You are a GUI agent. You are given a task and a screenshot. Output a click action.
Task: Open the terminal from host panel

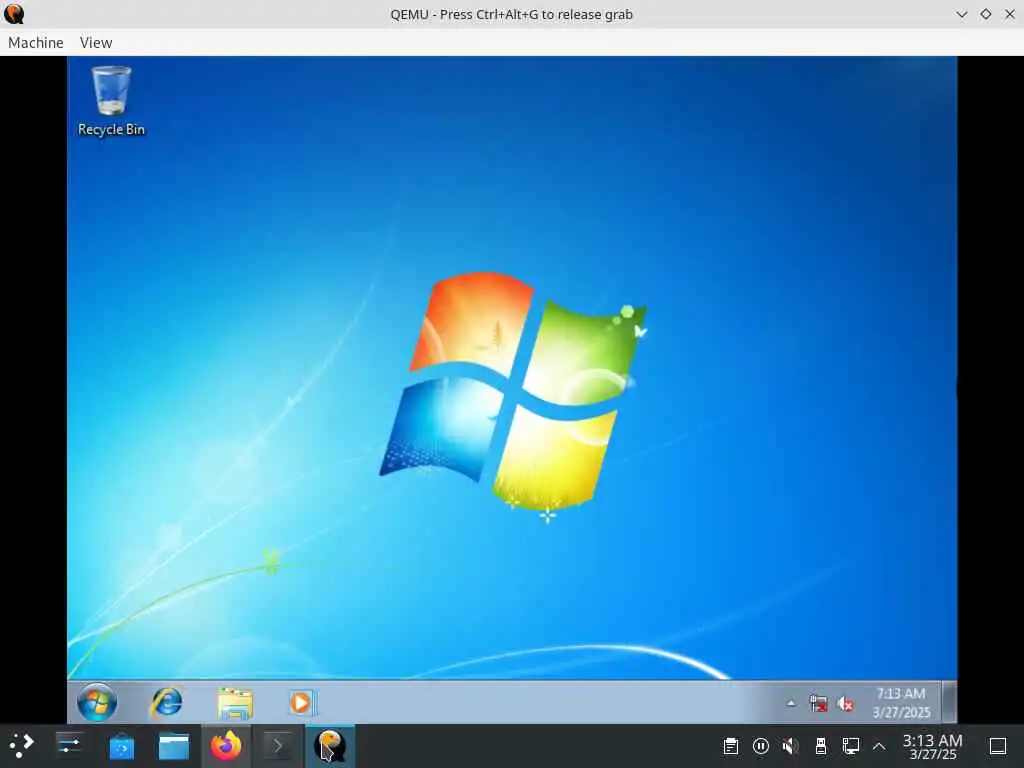[x=278, y=746]
